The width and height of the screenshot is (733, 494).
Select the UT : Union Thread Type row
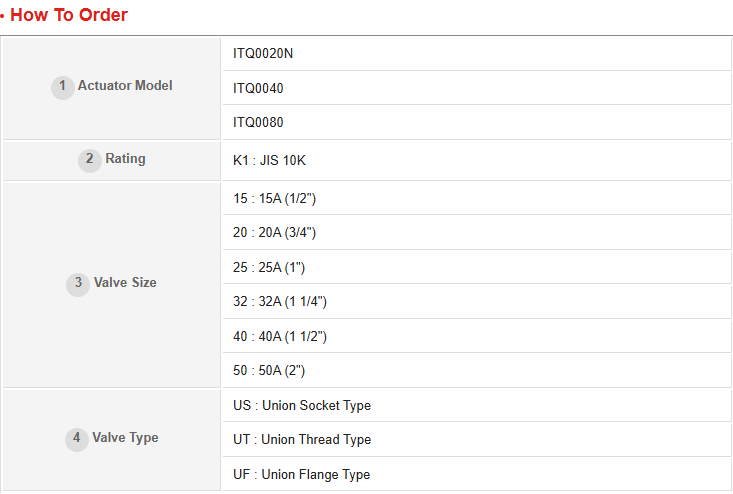click(x=301, y=439)
